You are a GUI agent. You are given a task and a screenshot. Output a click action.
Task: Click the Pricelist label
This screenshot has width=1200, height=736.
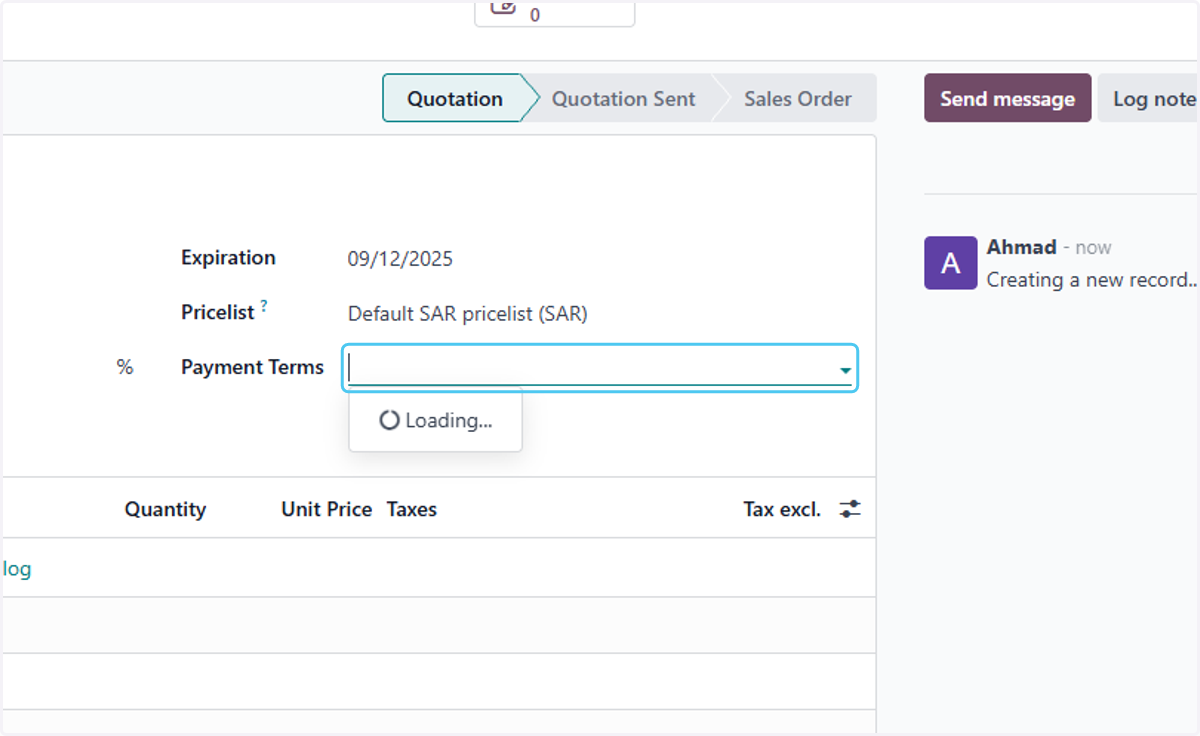(217, 312)
